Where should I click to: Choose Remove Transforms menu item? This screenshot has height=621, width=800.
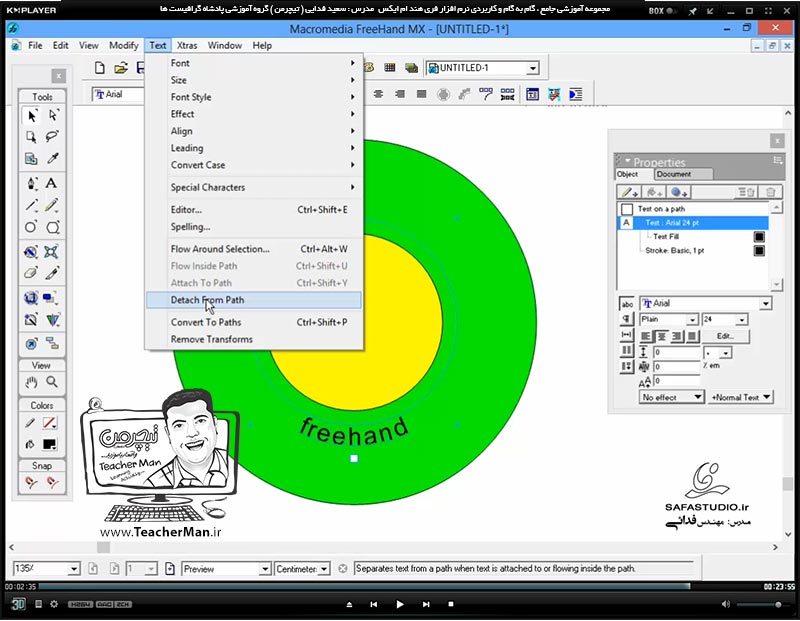[x=254, y=339]
